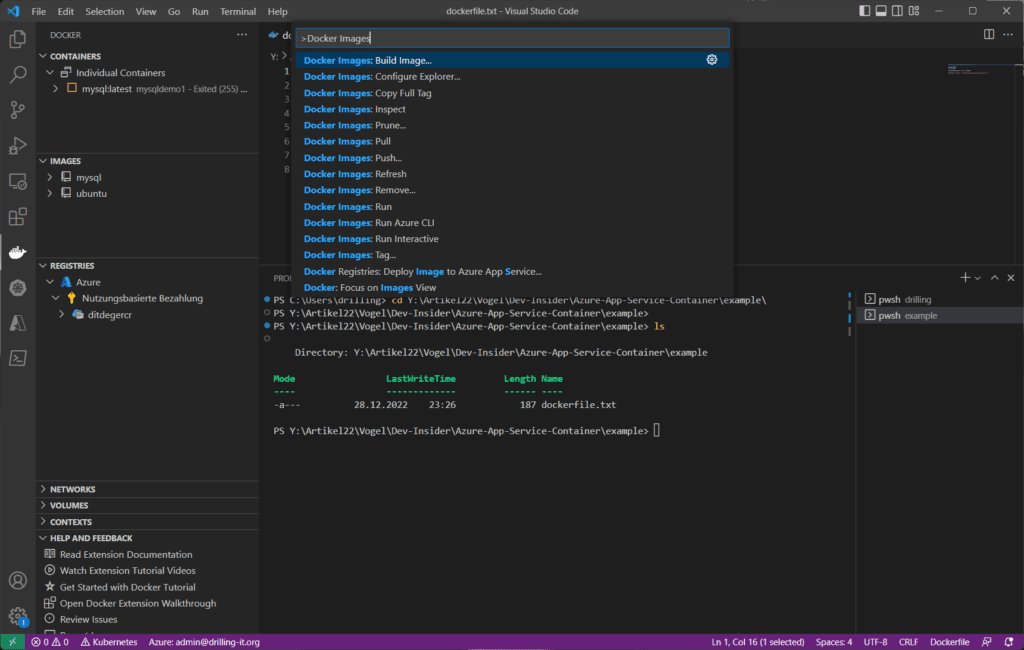The height and width of the screenshot is (650, 1024).
Task: Show errors and warnings in status bar
Action: pyautogui.click(x=50, y=642)
